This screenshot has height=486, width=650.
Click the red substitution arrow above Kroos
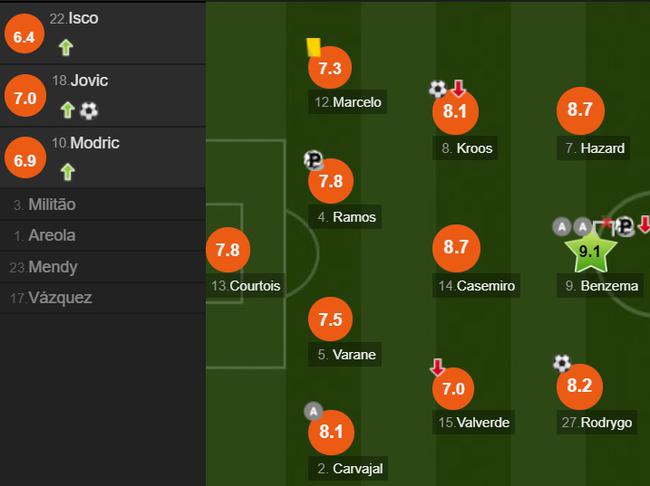point(458,88)
